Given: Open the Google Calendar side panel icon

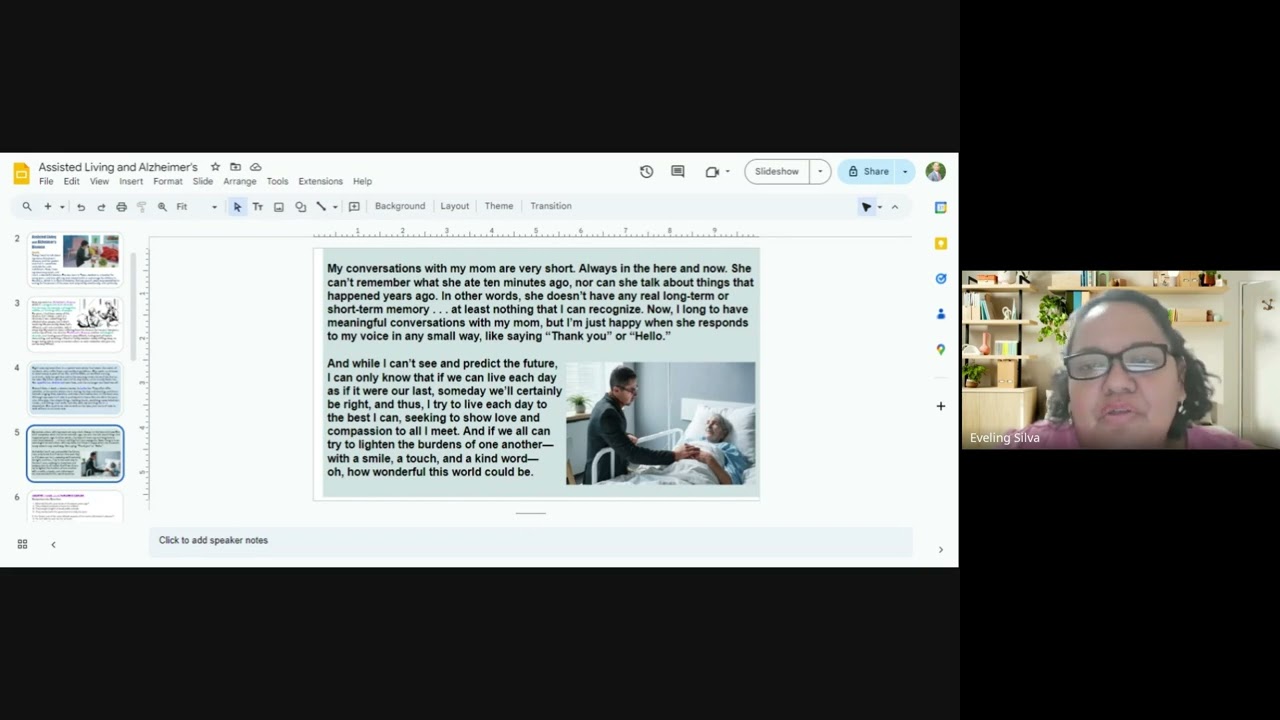Looking at the screenshot, I should click(940, 207).
